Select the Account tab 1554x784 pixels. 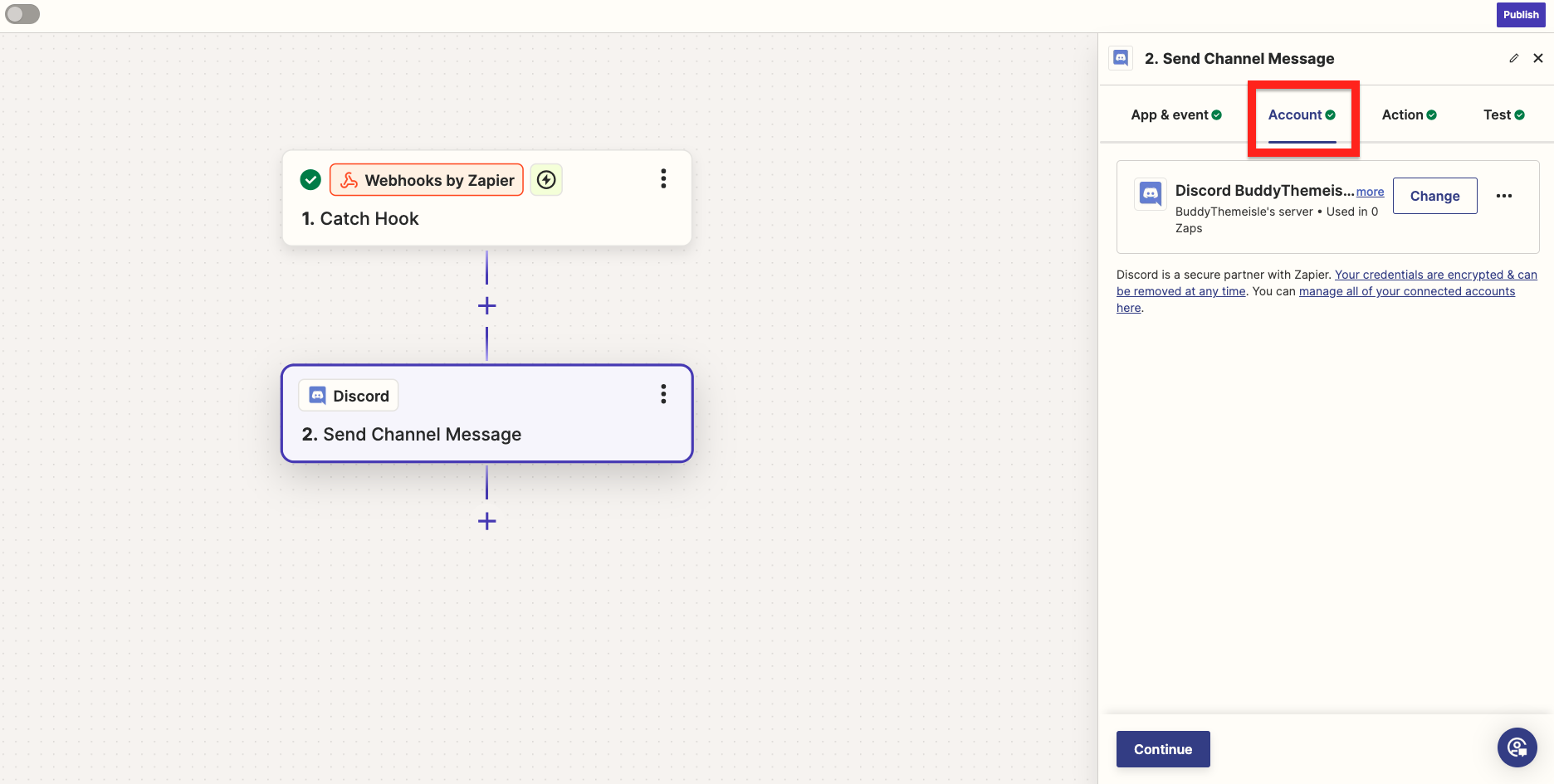pos(1302,115)
